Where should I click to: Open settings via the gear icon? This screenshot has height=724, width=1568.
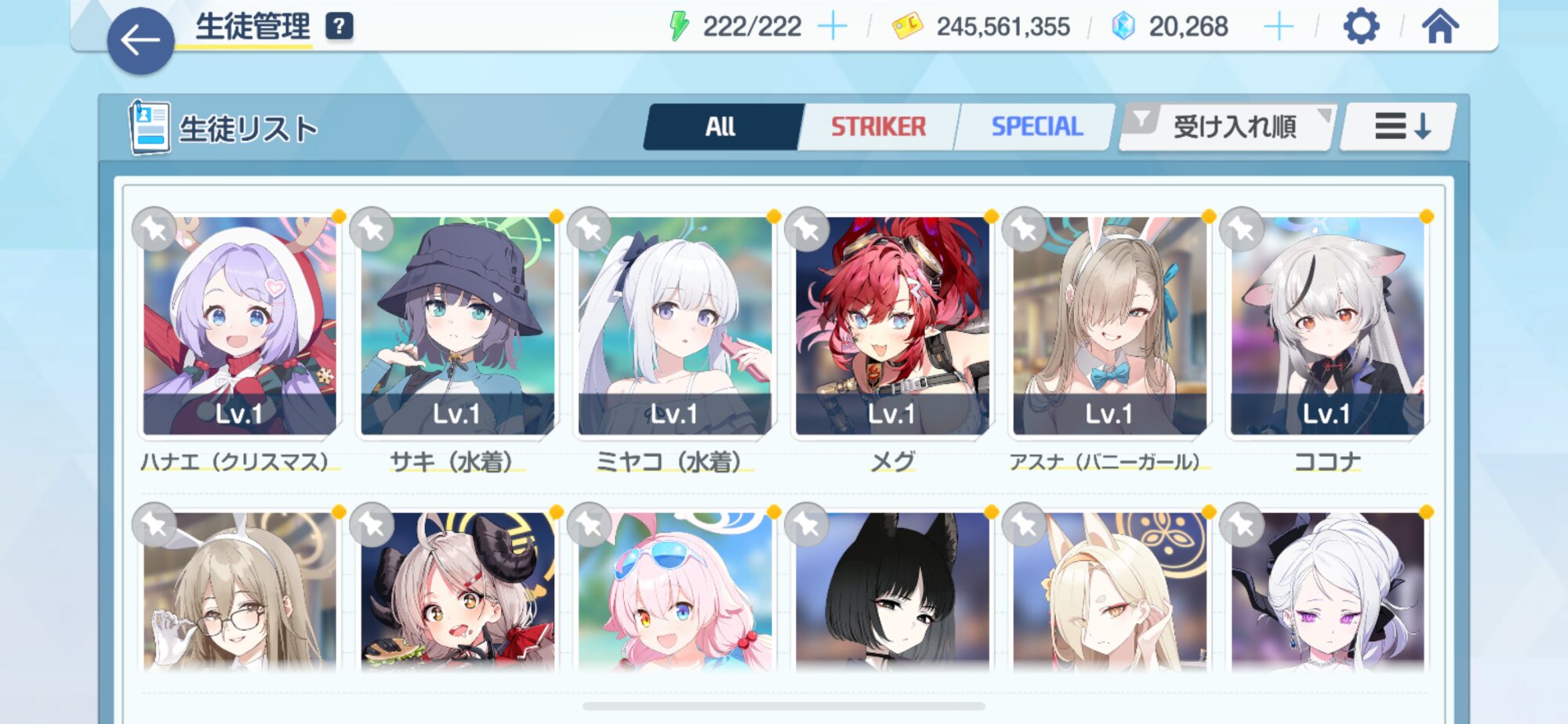click(1361, 27)
